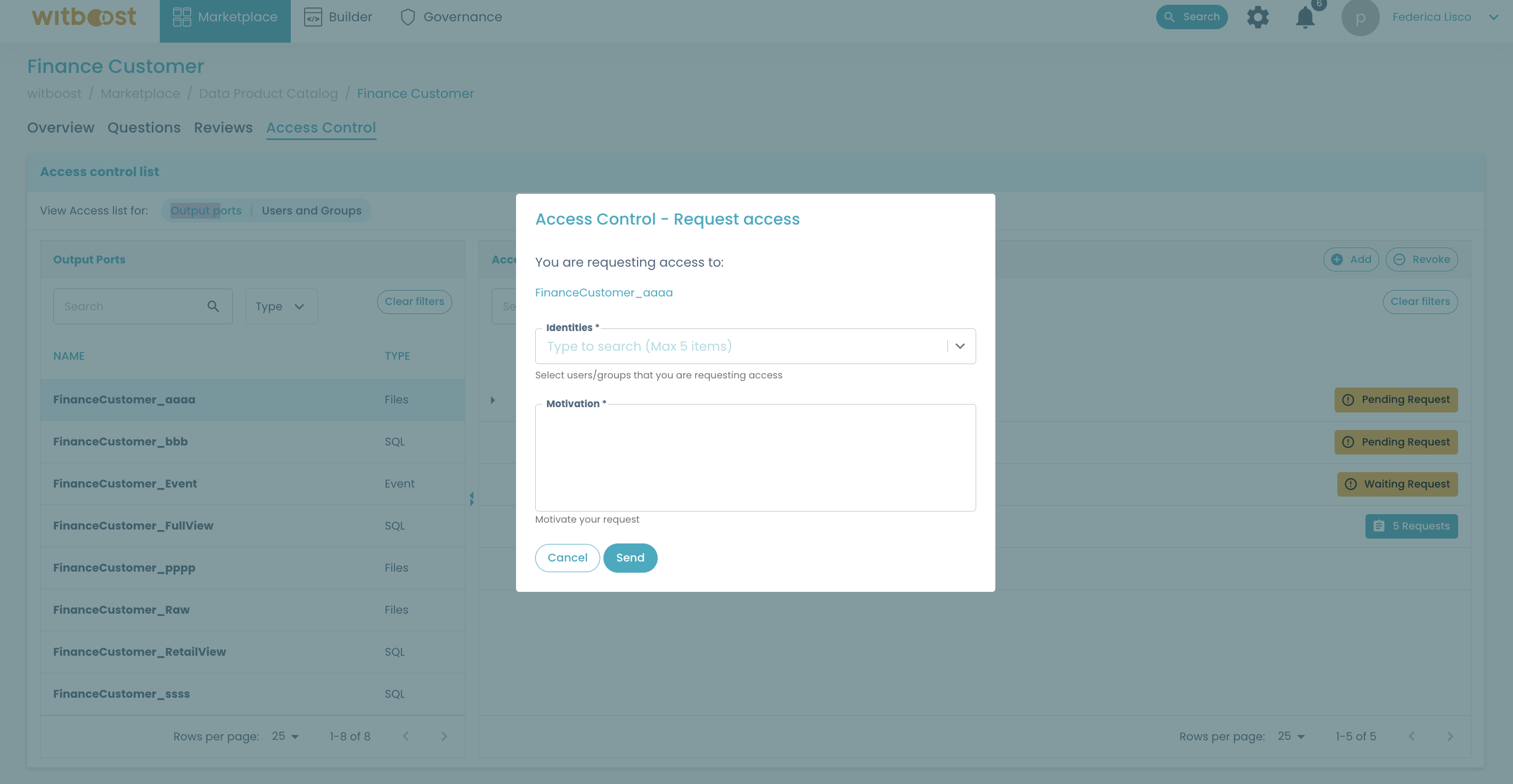Click the Add access control button
Screen dimensions: 1513x784
tap(1352, 259)
